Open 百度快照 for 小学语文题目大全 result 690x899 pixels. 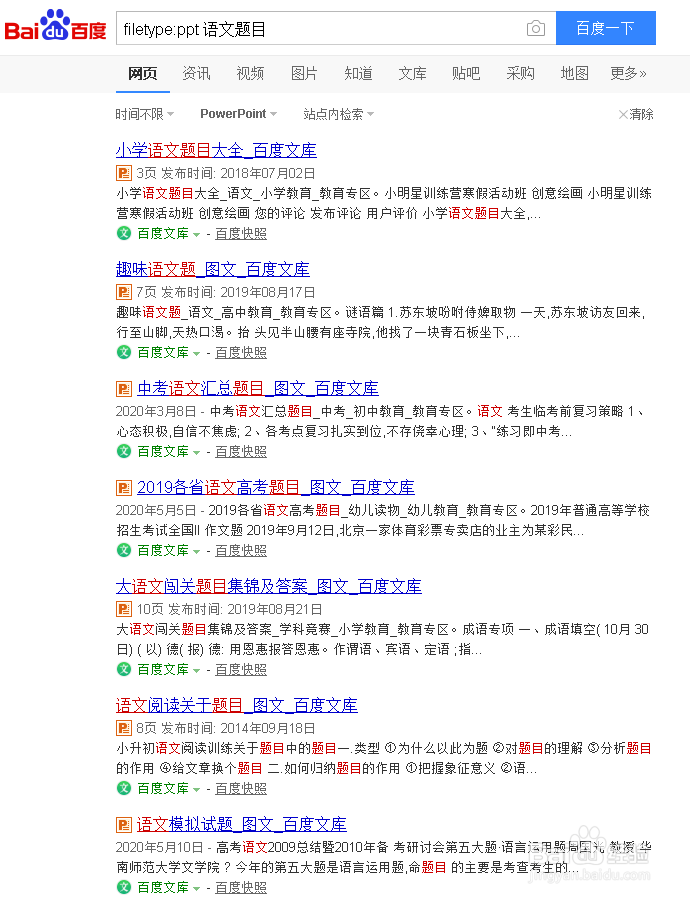coord(241,233)
